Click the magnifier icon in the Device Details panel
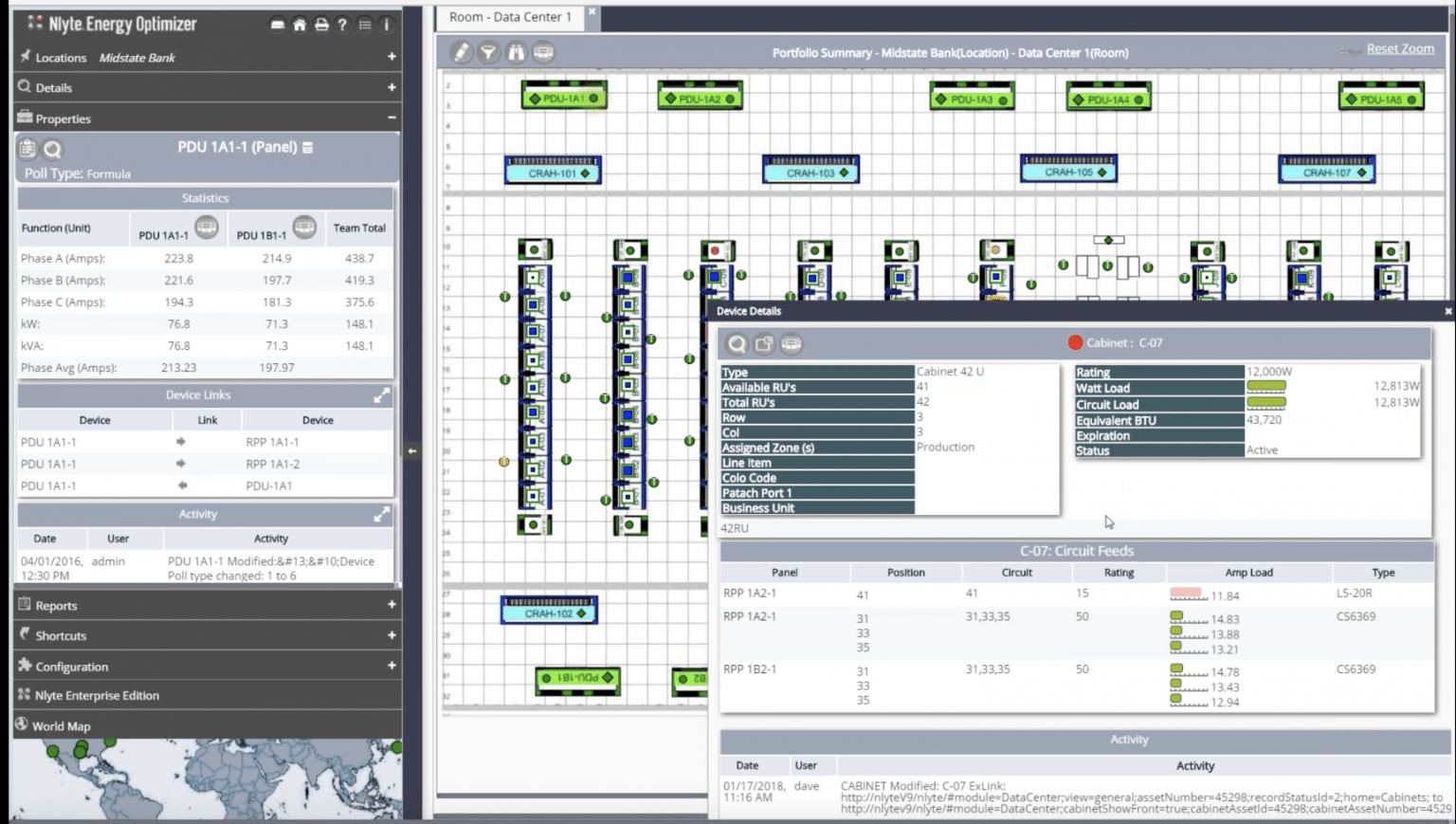Viewport: 1456px width, 824px height. [x=737, y=344]
